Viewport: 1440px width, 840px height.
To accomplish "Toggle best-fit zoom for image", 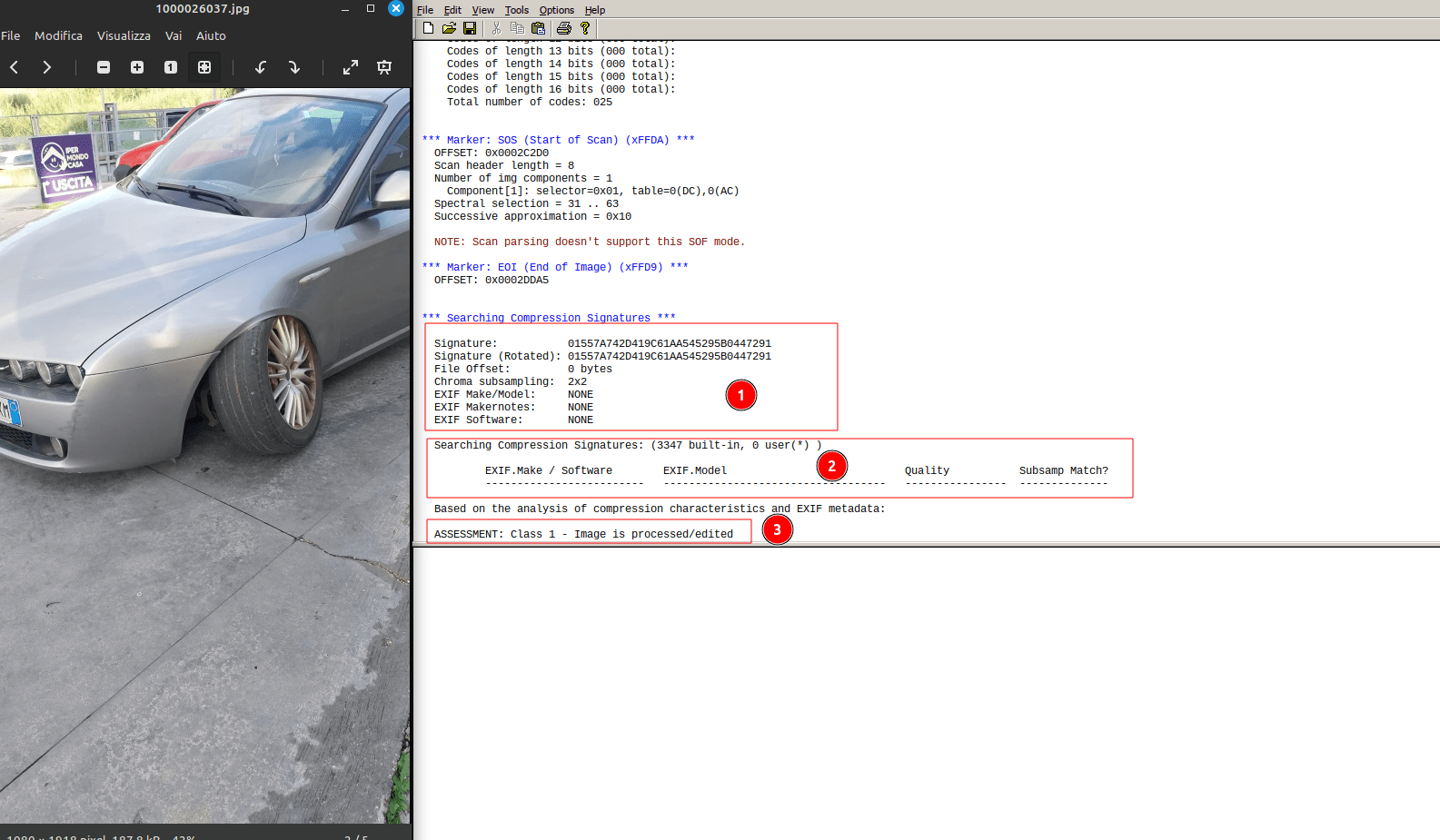I will (204, 67).
